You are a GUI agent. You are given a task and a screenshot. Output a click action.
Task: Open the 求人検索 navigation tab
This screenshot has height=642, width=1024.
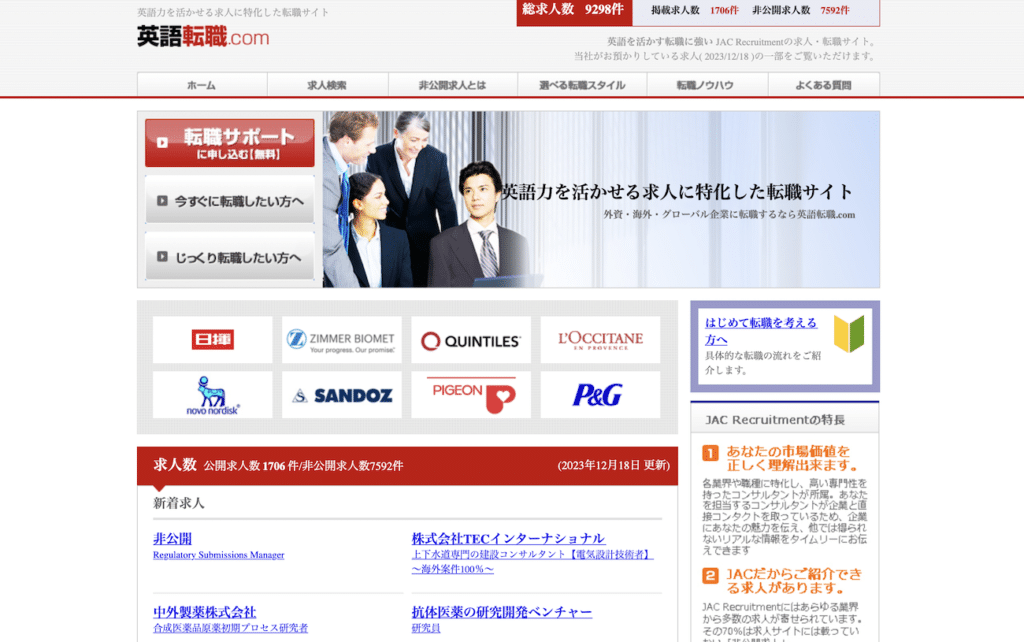327,85
